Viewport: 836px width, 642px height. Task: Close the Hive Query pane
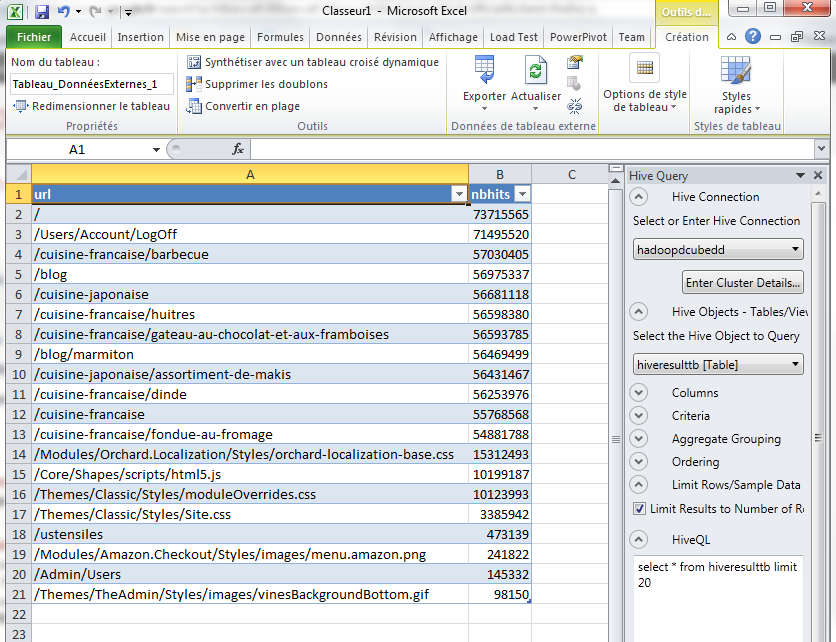coord(818,175)
